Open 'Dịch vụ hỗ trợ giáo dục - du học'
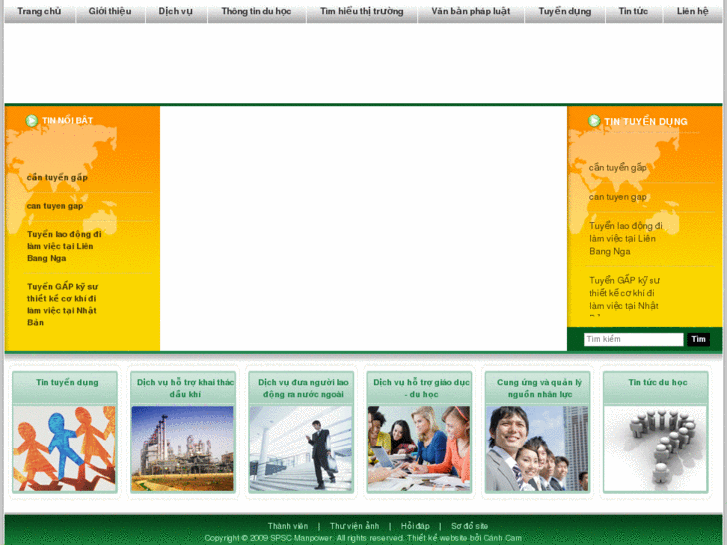 pos(421,388)
